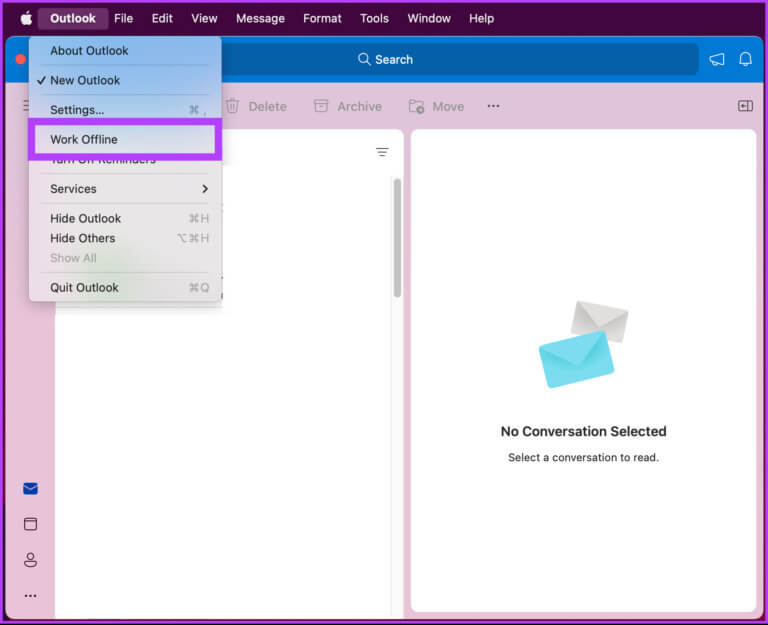Click the Delete toolbar button
This screenshot has width=768, height=625.
pyautogui.click(x=257, y=106)
